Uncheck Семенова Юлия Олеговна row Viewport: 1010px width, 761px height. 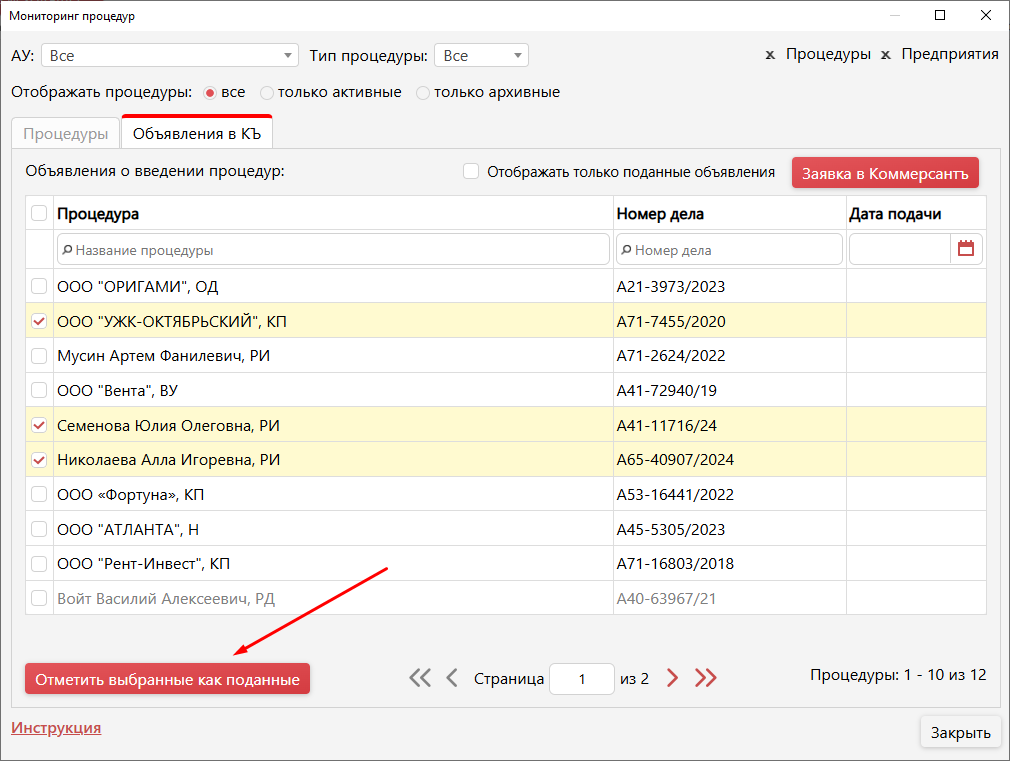point(39,425)
